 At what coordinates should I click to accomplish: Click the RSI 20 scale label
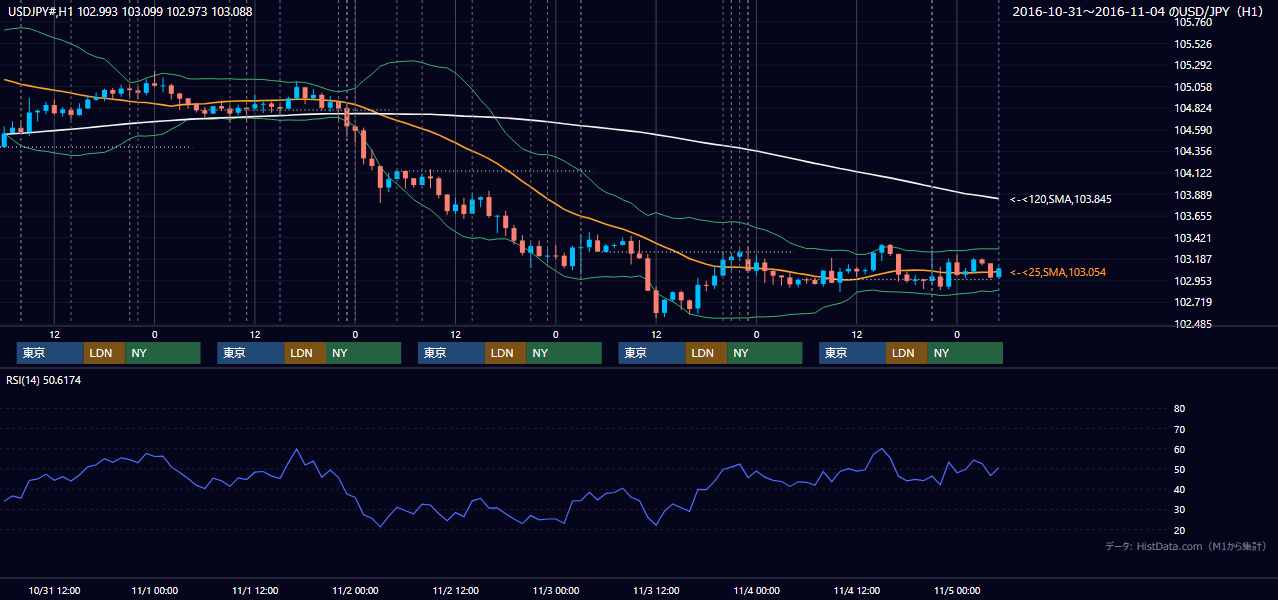click(x=1180, y=530)
